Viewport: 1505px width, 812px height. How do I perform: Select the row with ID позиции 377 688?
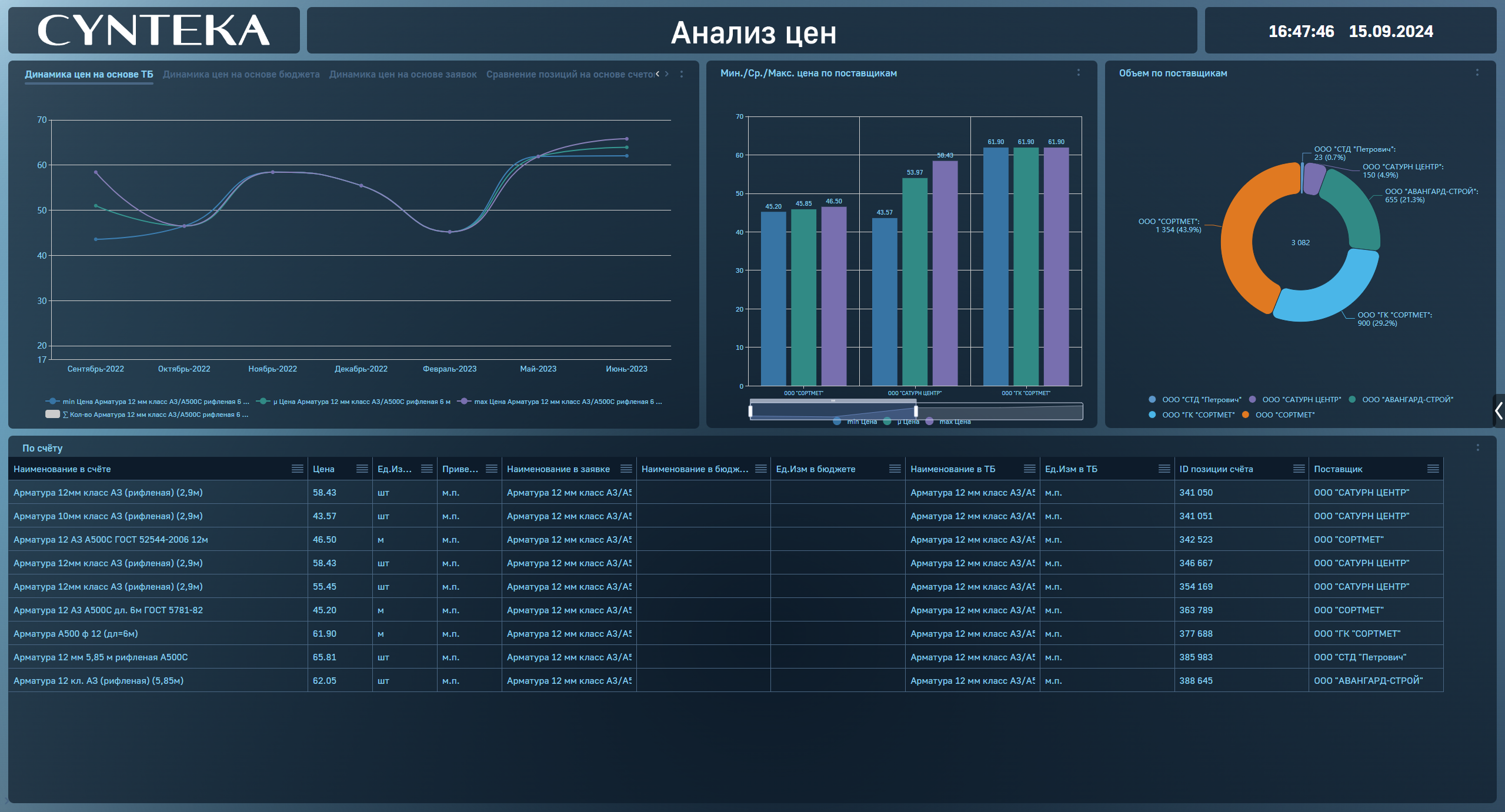pyautogui.click(x=1195, y=633)
